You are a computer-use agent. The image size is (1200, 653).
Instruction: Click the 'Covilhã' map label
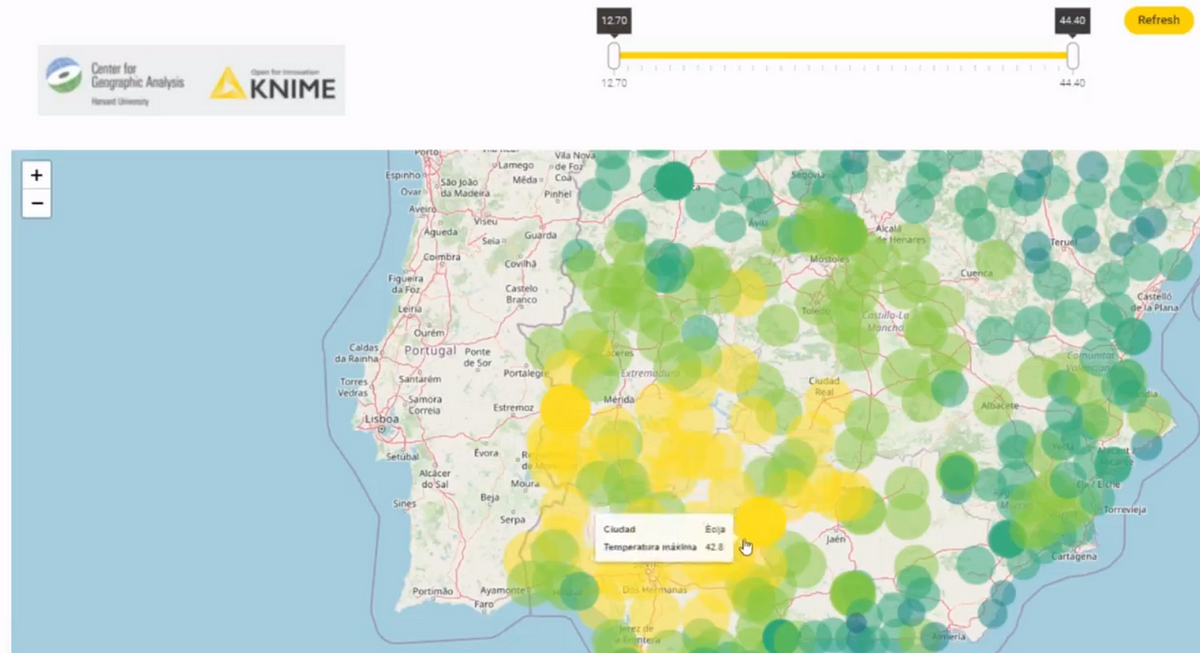(520, 264)
